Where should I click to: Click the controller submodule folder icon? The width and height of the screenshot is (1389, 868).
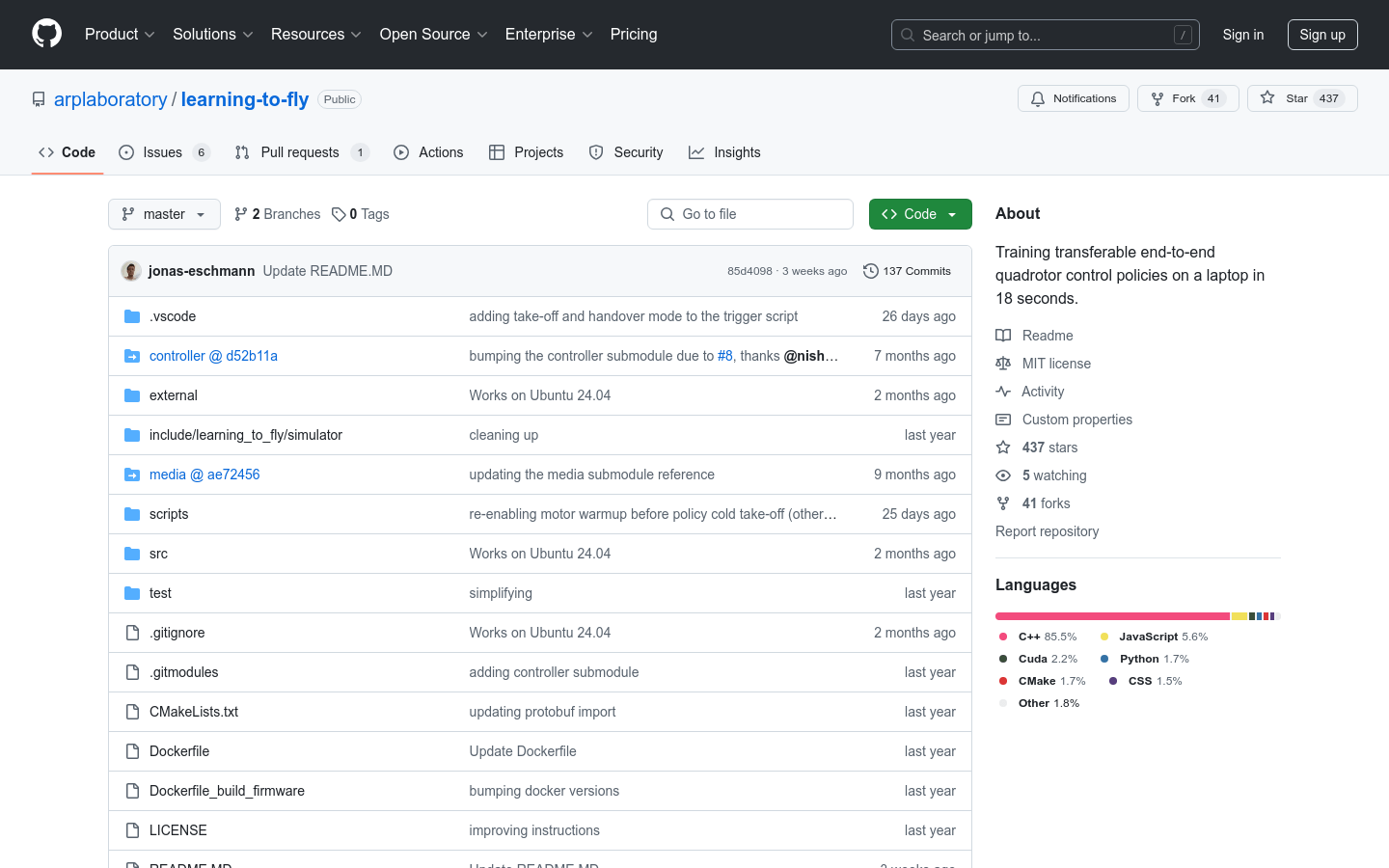click(132, 356)
